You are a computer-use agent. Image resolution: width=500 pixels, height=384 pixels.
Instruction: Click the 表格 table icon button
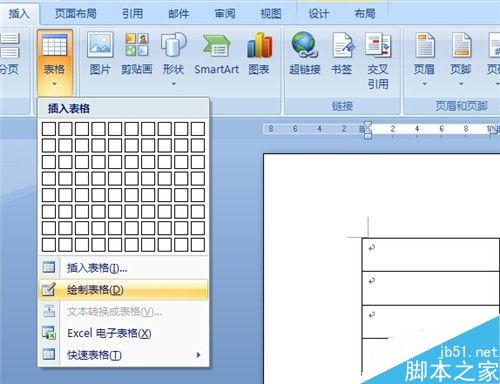[x=54, y=45]
